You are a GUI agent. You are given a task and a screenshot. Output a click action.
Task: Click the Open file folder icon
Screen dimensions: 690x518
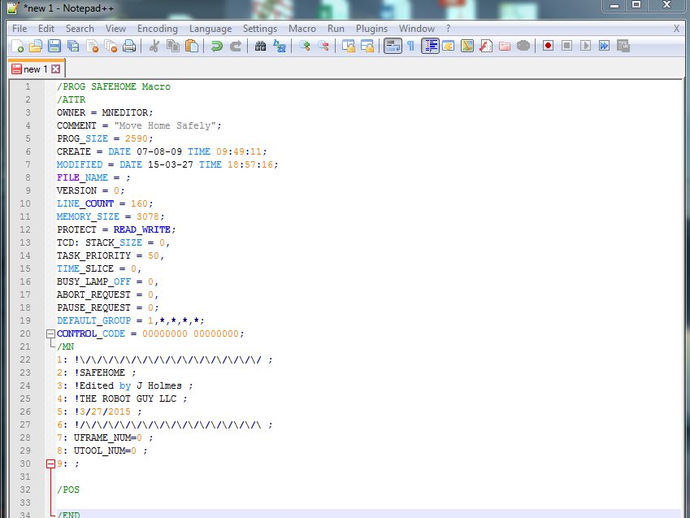pyautogui.click(x=36, y=46)
